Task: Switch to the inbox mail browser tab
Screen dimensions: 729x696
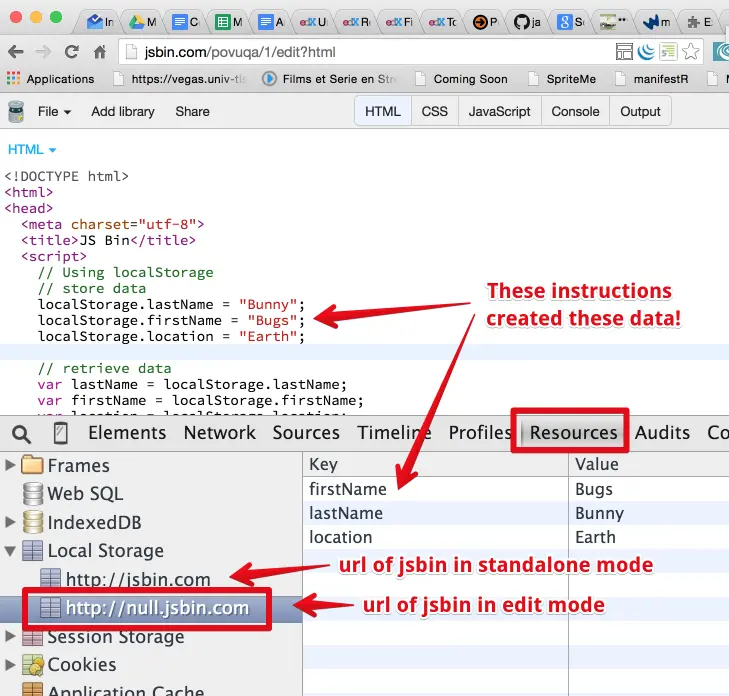Action: tap(101, 22)
